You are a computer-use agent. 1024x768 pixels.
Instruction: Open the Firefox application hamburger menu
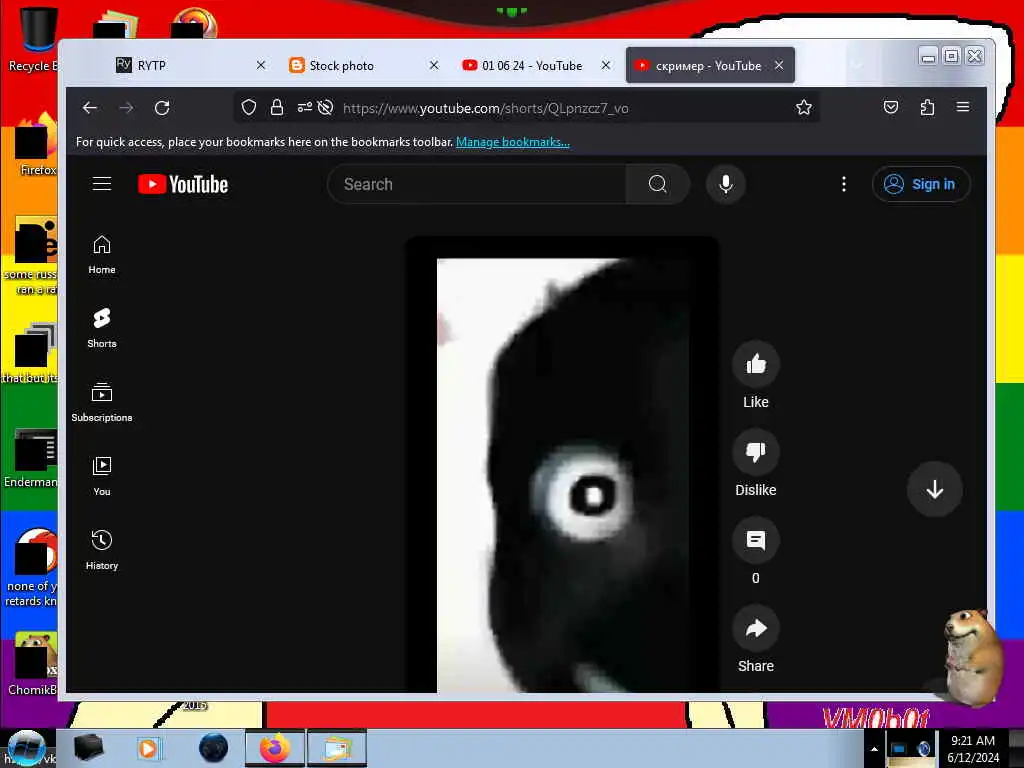coord(963,107)
